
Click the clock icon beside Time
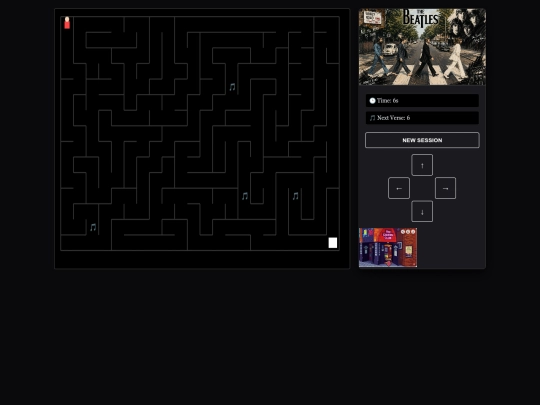pos(372,101)
